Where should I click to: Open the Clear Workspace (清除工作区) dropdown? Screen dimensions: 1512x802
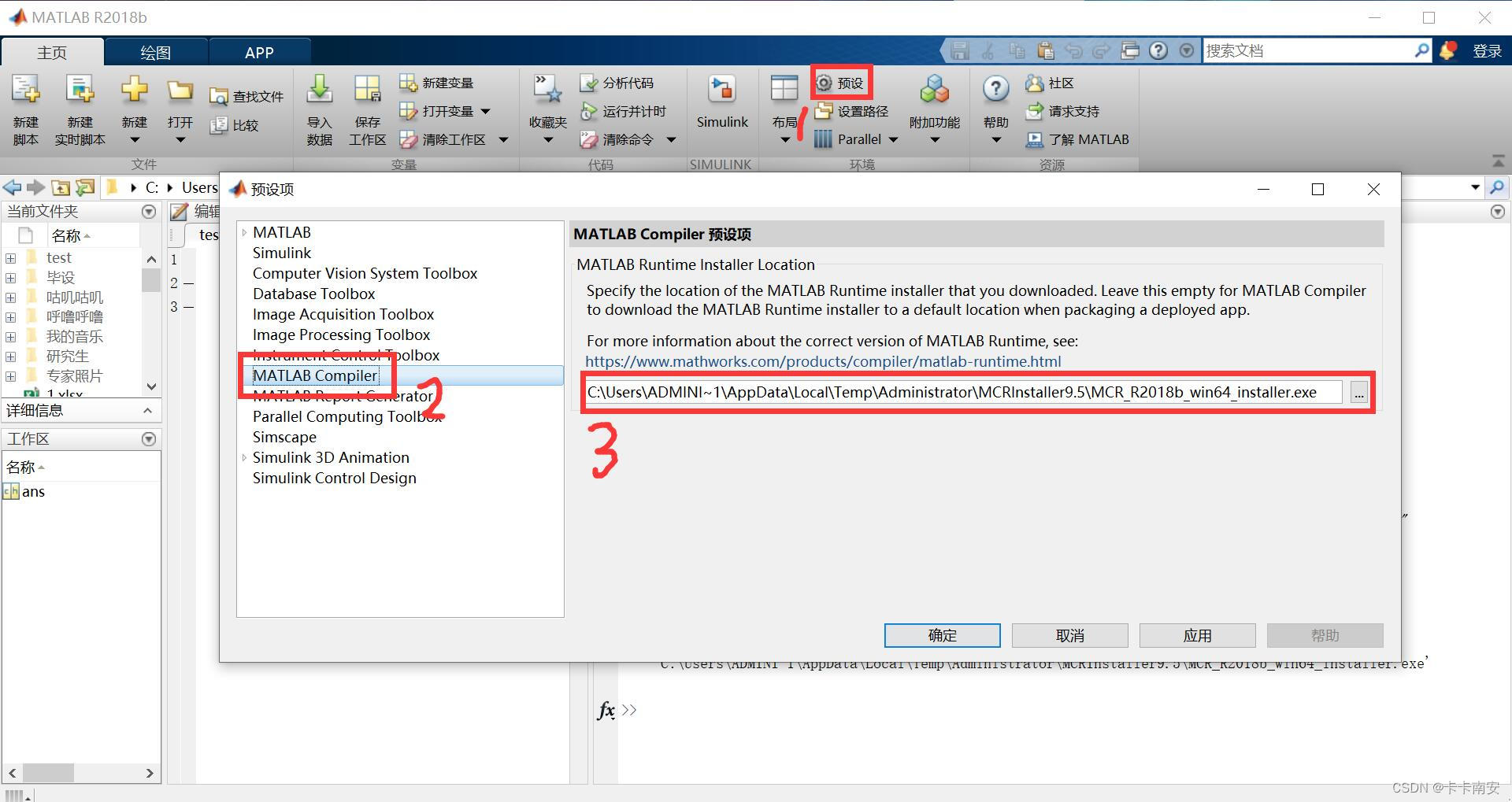504,140
